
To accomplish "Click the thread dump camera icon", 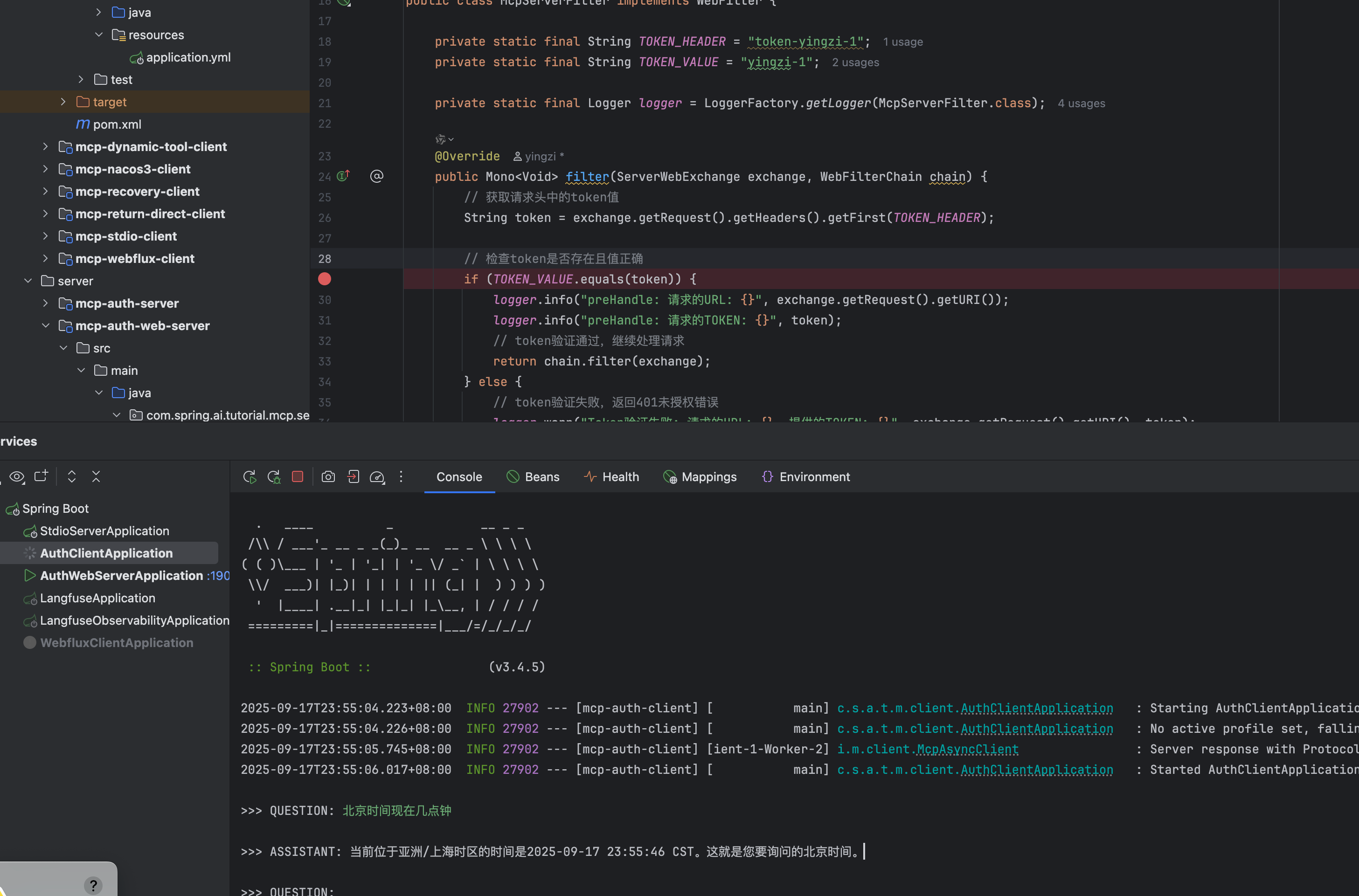I will tap(328, 476).
